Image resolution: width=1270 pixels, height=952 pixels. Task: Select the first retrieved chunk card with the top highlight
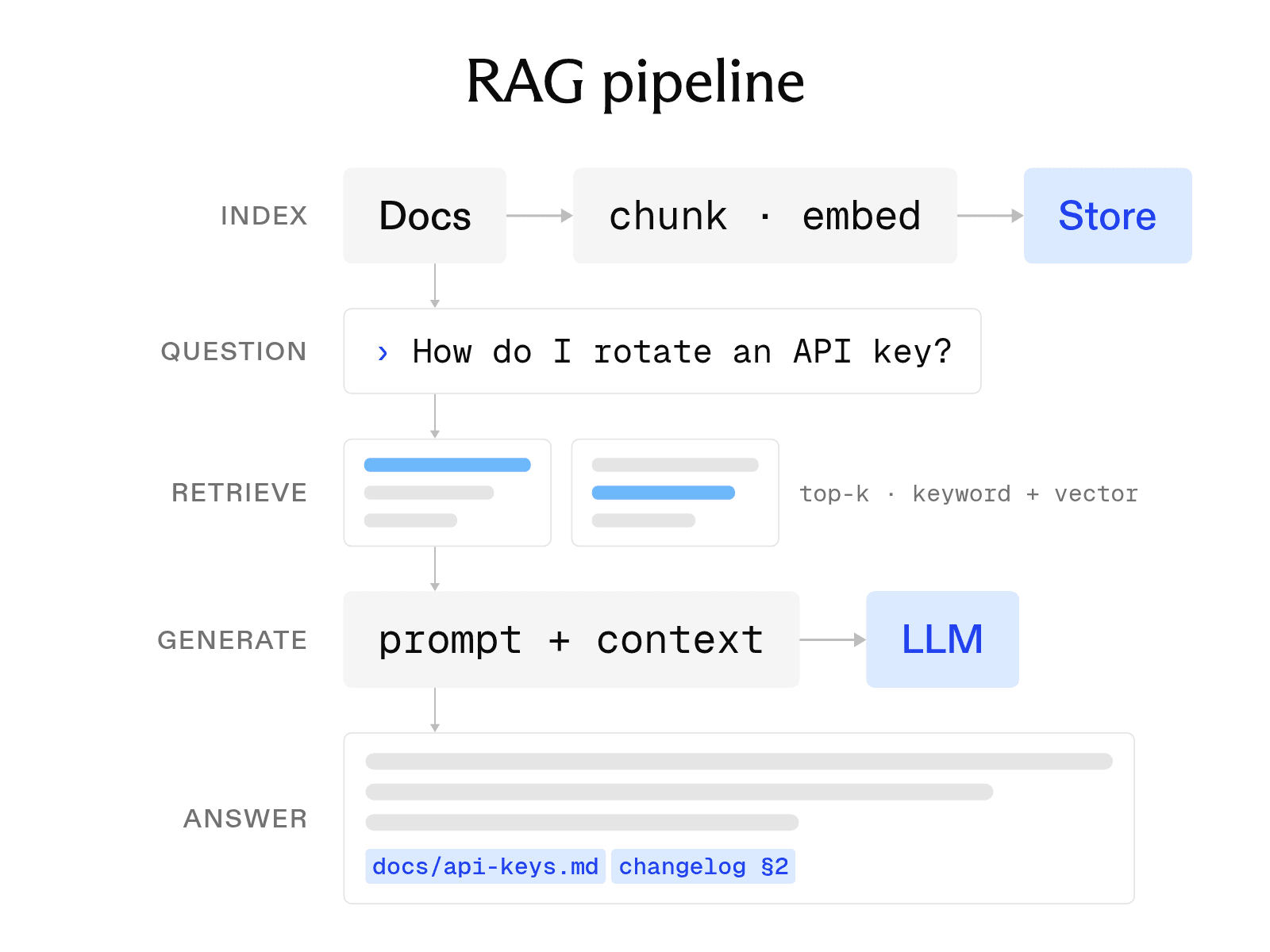coord(447,493)
